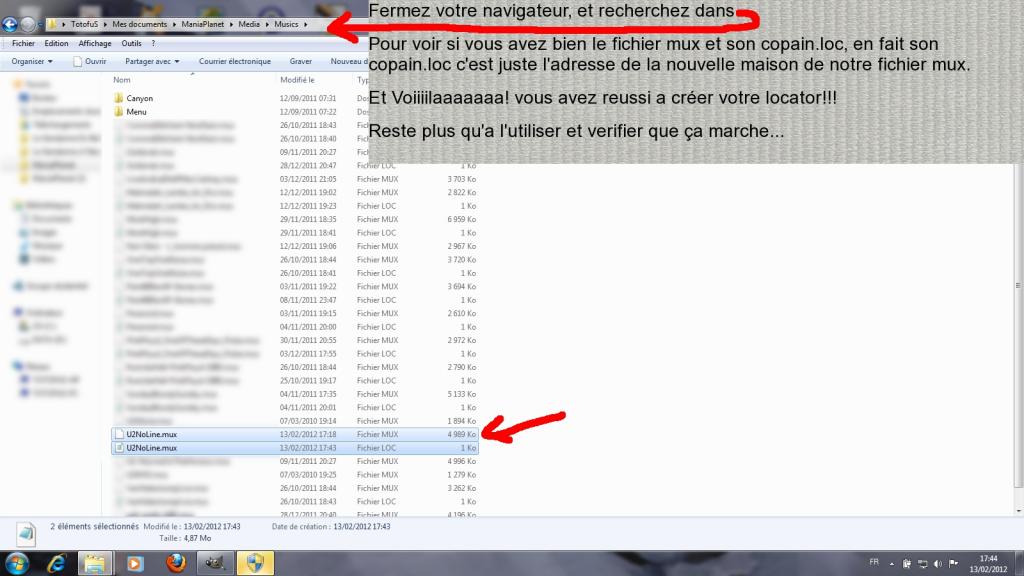Sort files by the Modifié le column header
This screenshot has height=576, width=1024.
(297, 80)
